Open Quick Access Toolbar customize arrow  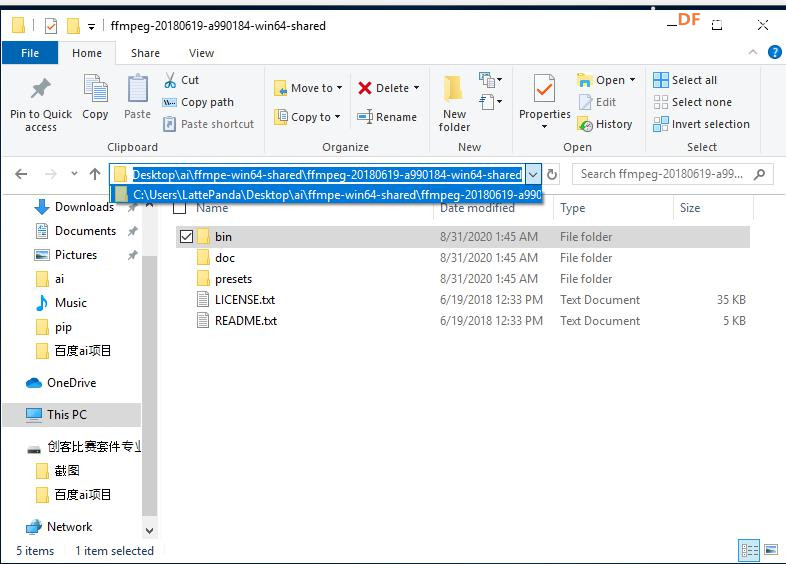[x=91, y=26]
